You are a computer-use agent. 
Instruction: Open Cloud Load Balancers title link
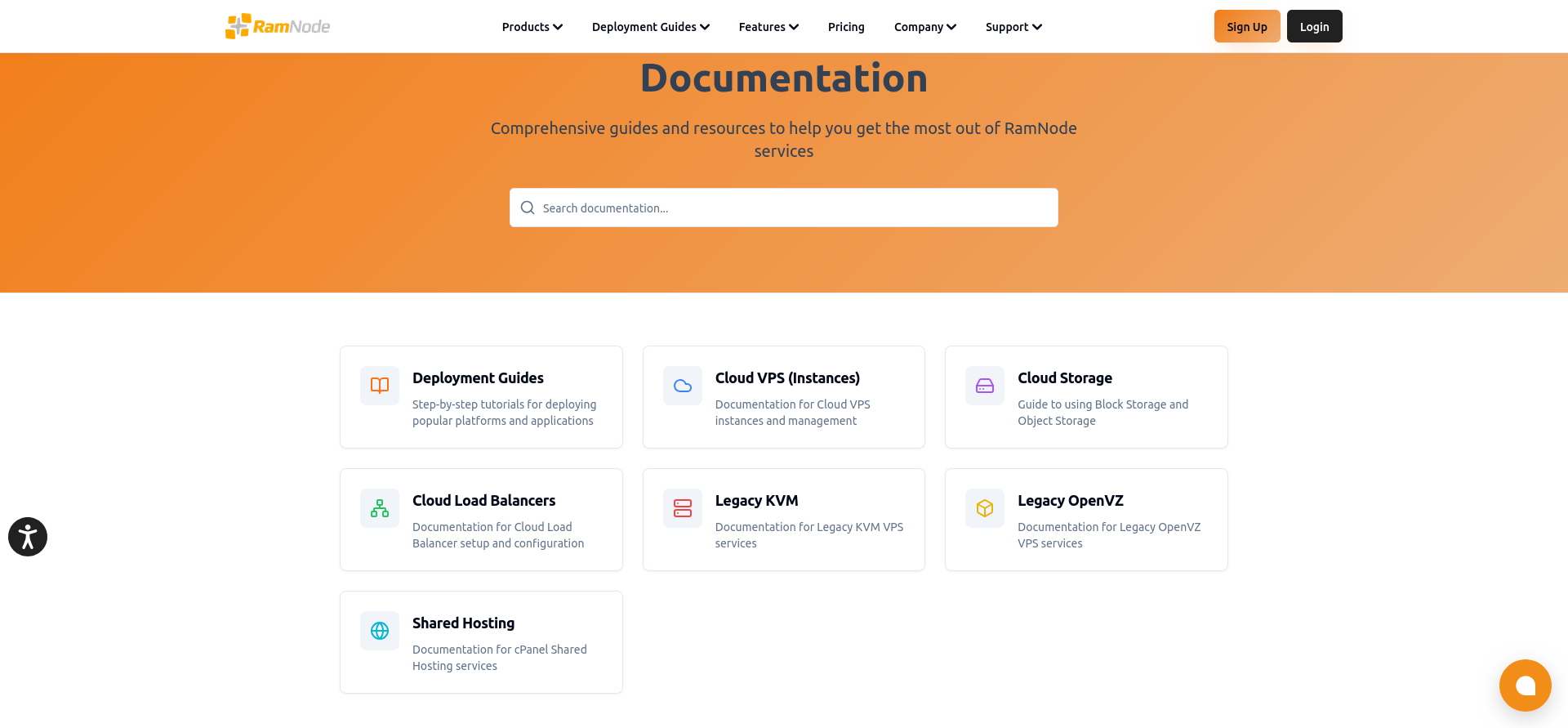coord(483,501)
